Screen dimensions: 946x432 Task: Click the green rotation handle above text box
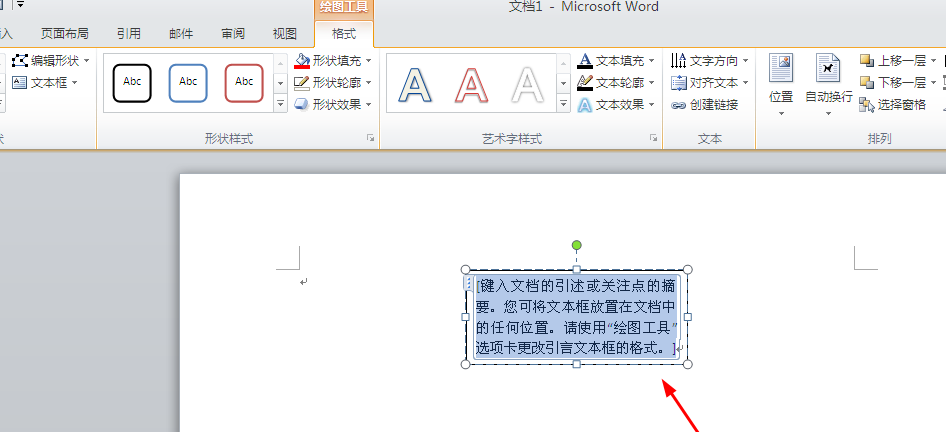tap(576, 245)
